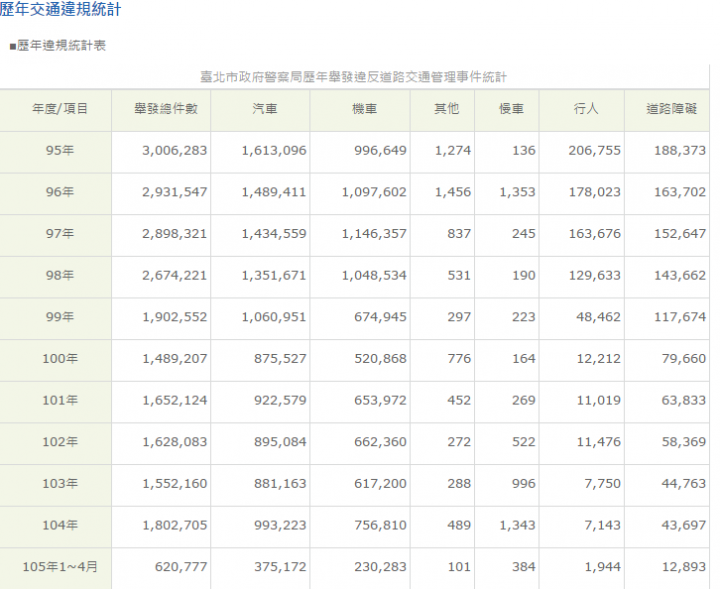Click car value 1,060,951 in 99年 row
720x589 pixels.
pos(274,317)
